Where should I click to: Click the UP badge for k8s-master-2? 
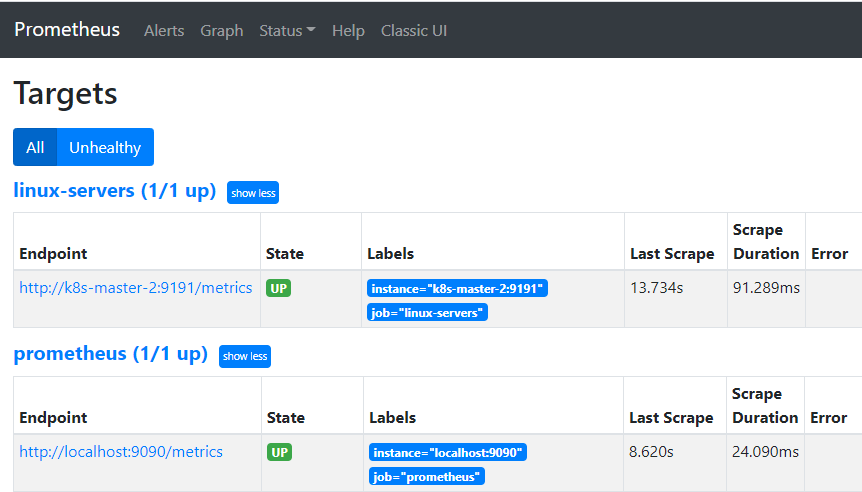(278, 288)
